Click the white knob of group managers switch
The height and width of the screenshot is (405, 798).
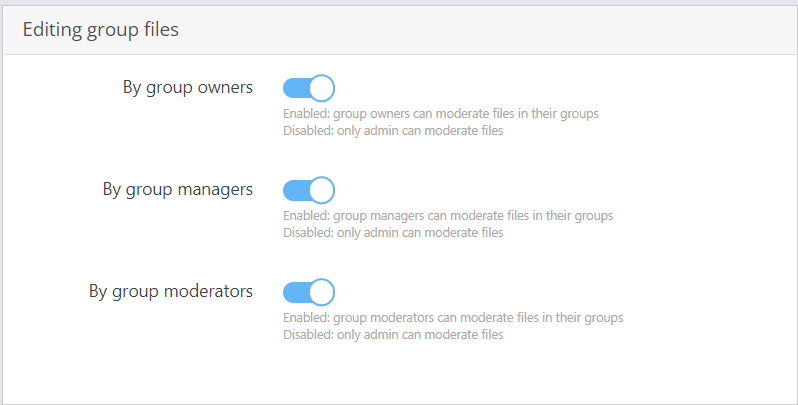[x=322, y=190]
